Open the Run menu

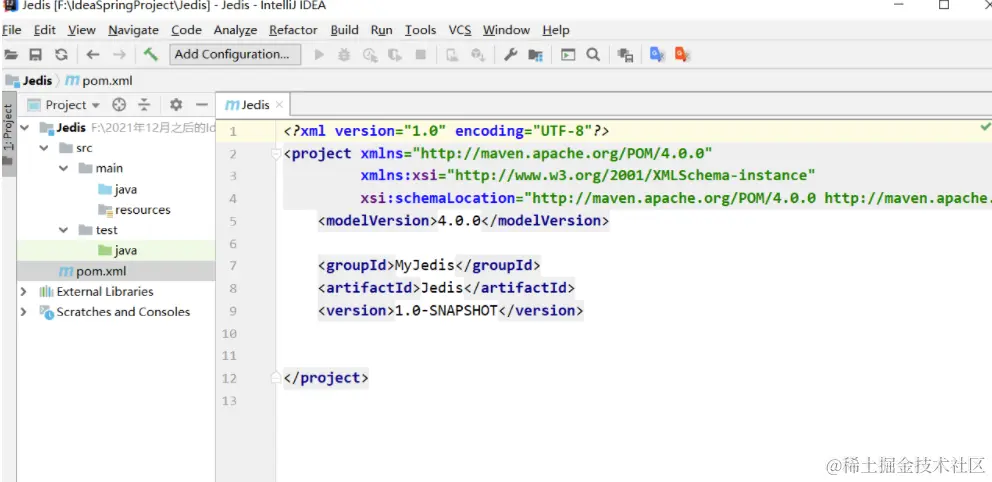coord(381,30)
